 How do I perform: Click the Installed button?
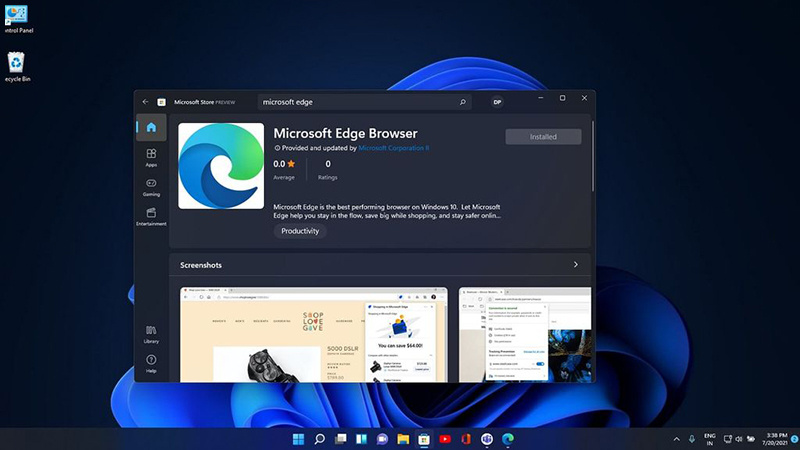(x=543, y=137)
